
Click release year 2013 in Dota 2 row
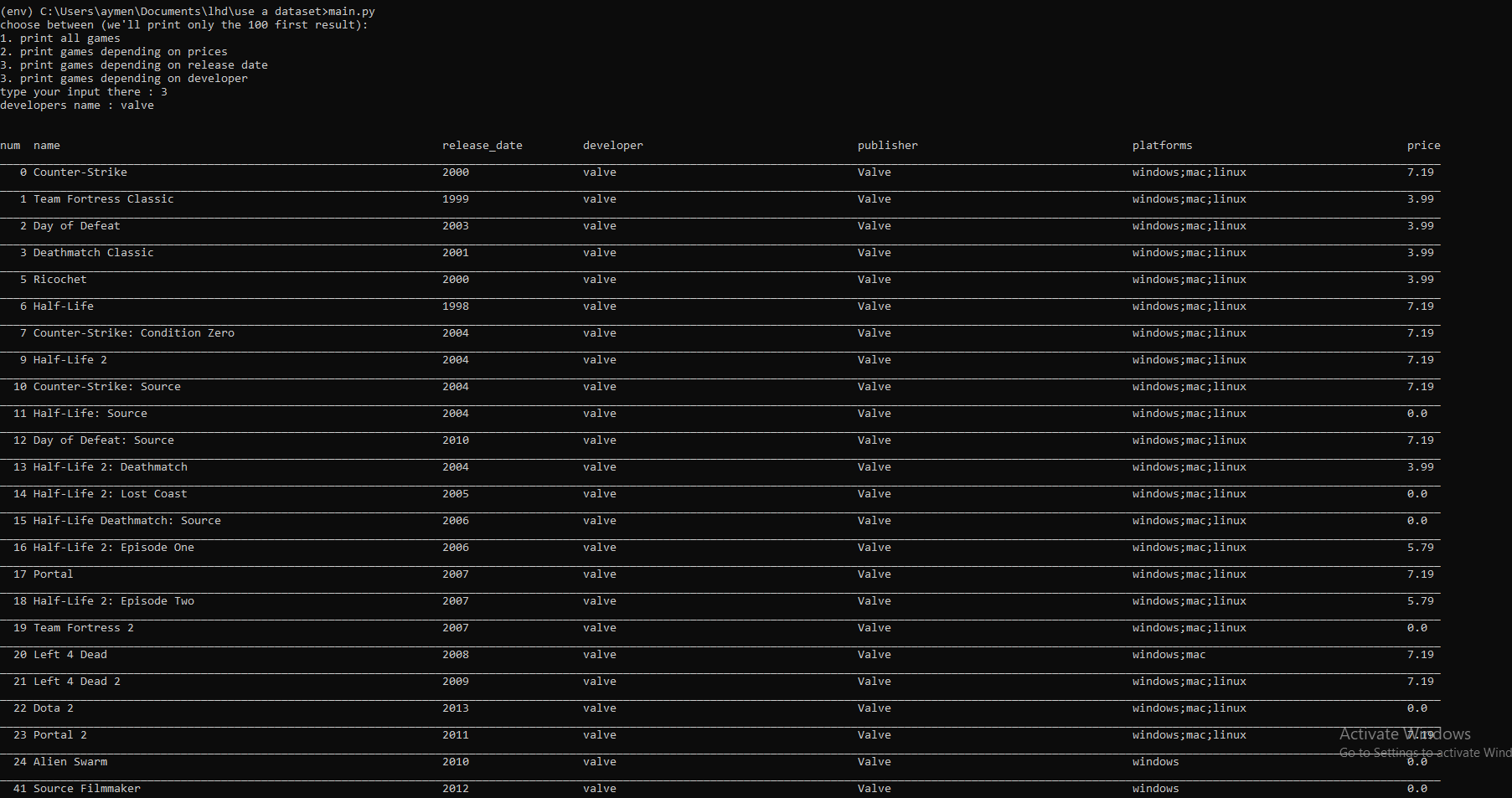(x=456, y=708)
